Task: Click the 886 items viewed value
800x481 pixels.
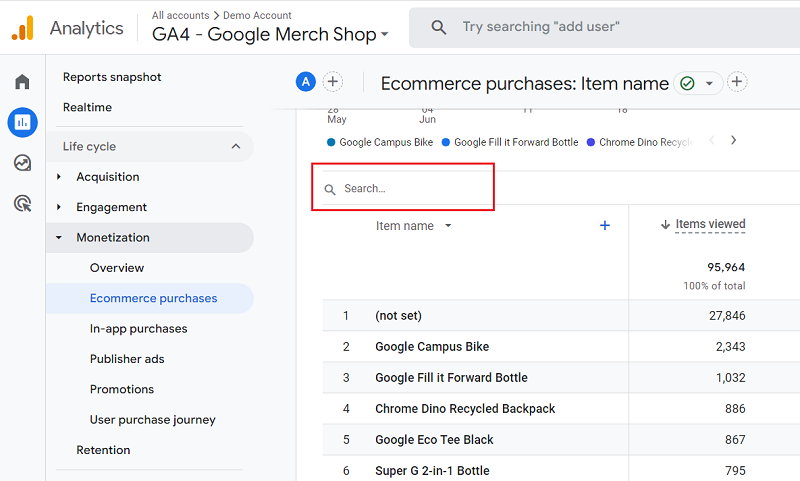Action: click(735, 409)
